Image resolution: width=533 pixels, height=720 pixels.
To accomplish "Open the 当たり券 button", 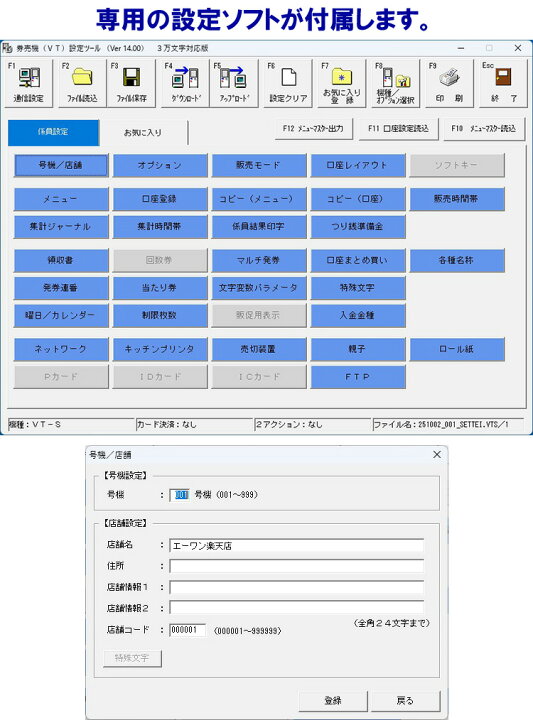I will (160, 288).
